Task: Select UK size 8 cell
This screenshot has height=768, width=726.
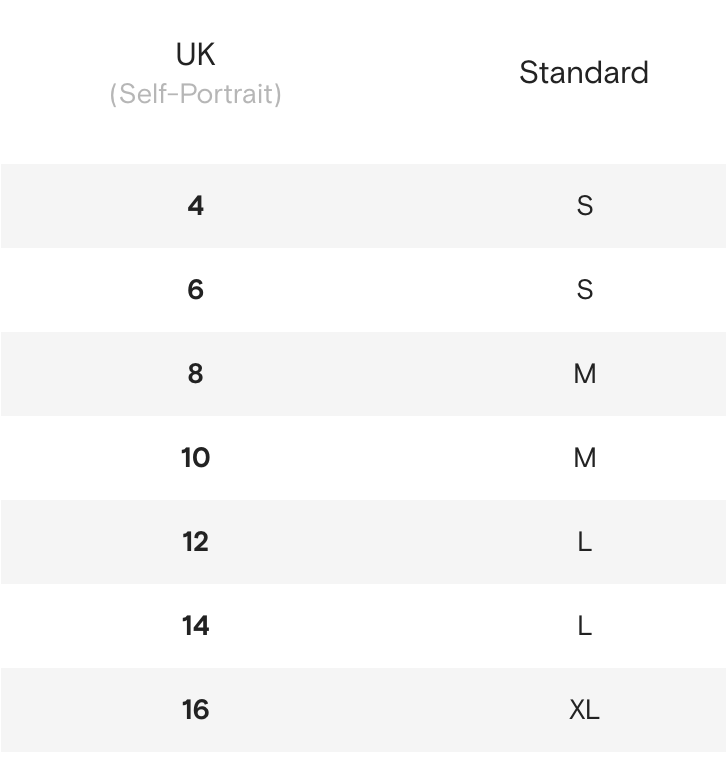Action: (x=195, y=374)
